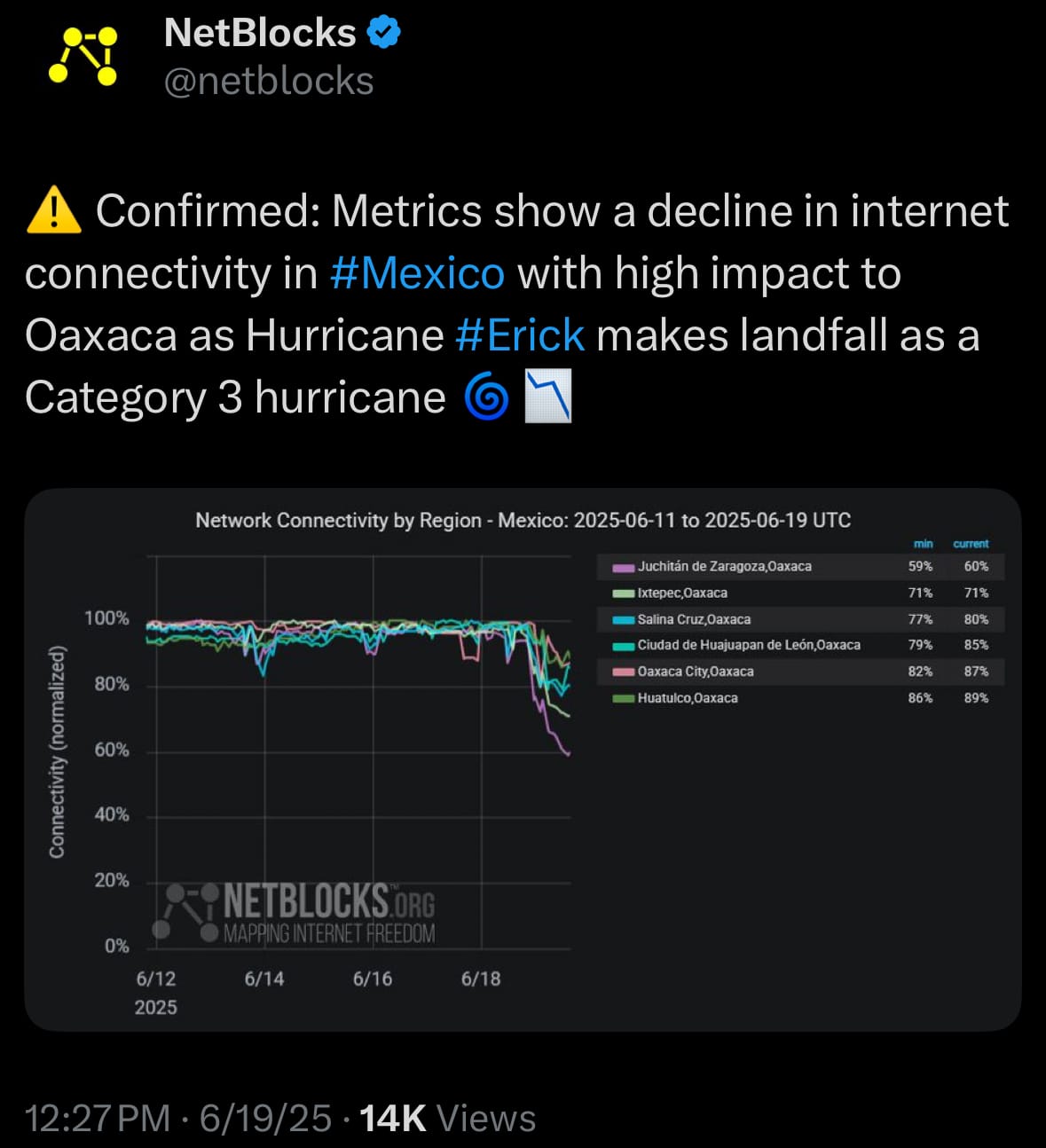This screenshot has width=1046, height=1148.
Task: Open the NetBlocks profile avatar
Action: tap(83, 55)
